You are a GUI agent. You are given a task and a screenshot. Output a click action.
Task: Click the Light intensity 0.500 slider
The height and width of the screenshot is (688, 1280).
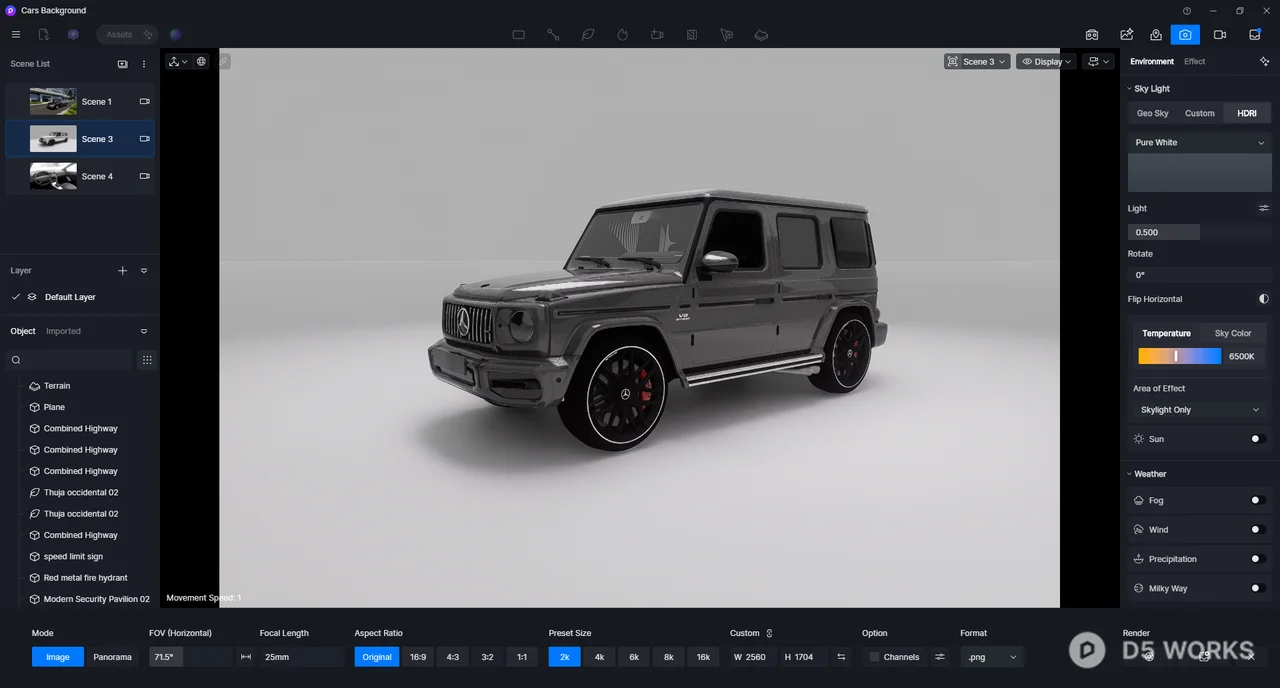coord(1200,232)
